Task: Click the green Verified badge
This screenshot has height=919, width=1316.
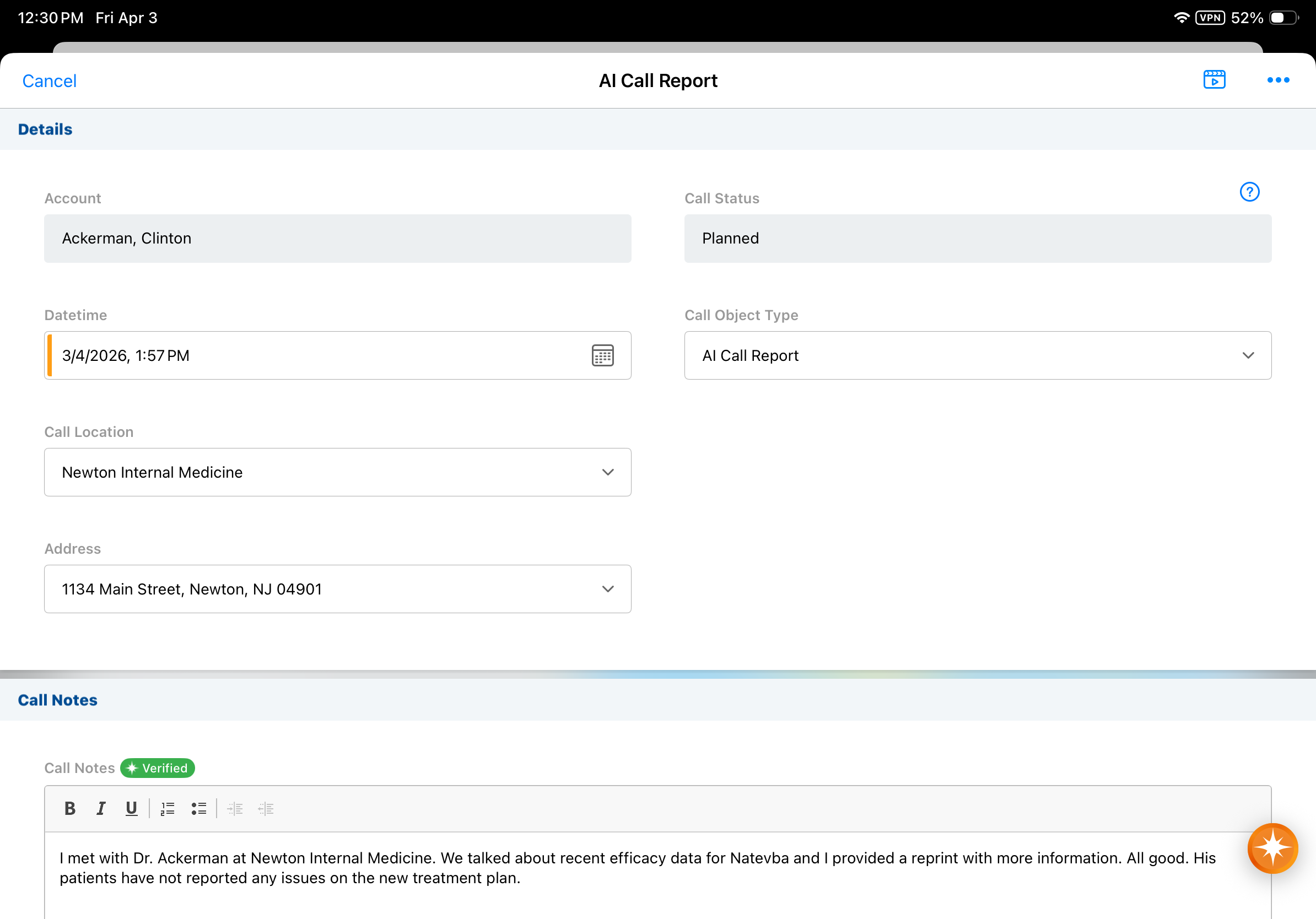Action: coord(158,767)
